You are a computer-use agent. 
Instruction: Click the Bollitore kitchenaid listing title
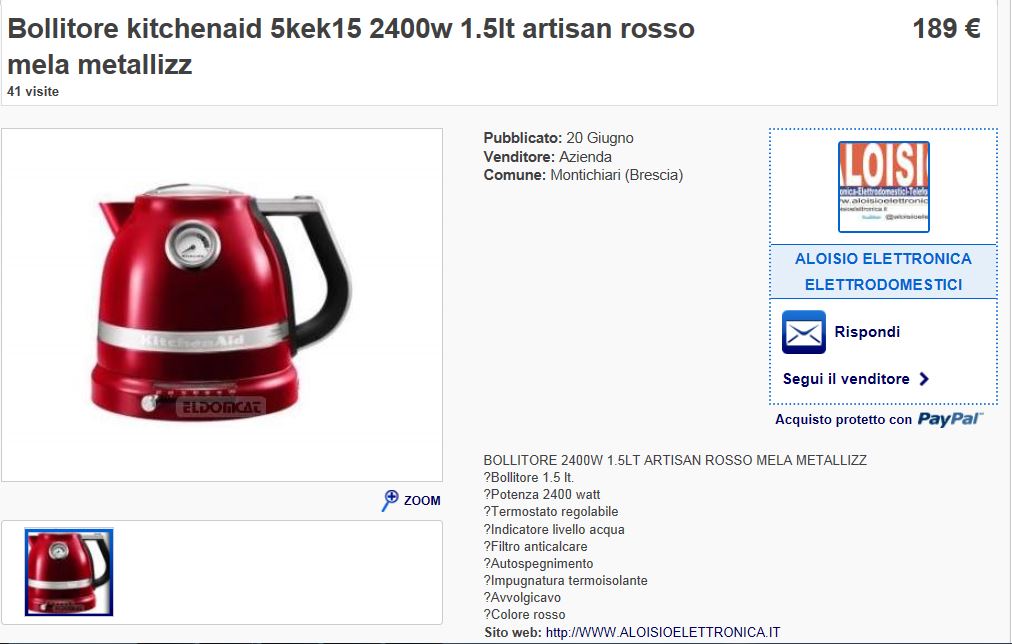(x=350, y=46)
